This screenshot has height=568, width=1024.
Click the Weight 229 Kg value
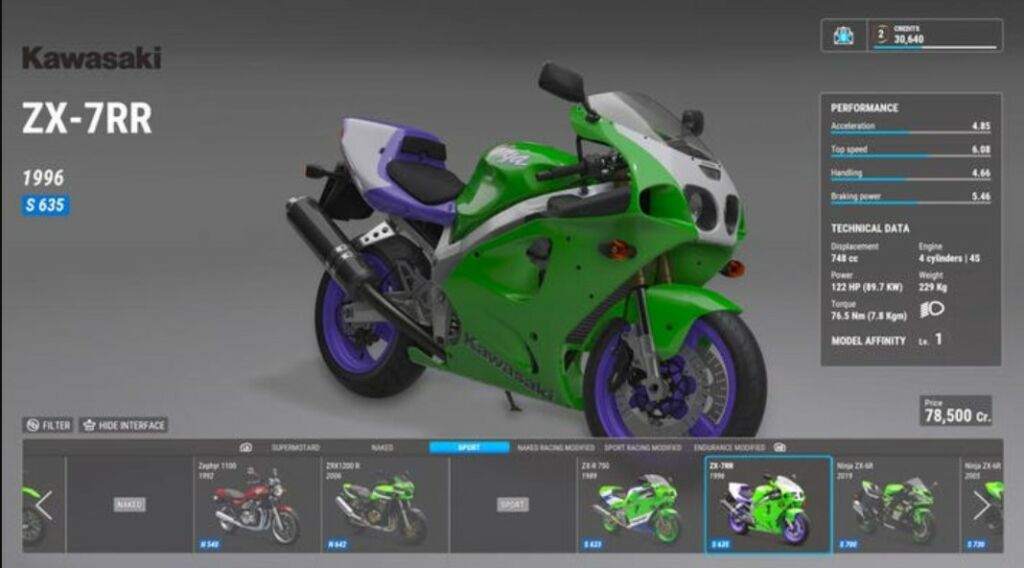[x=933, y=287]
